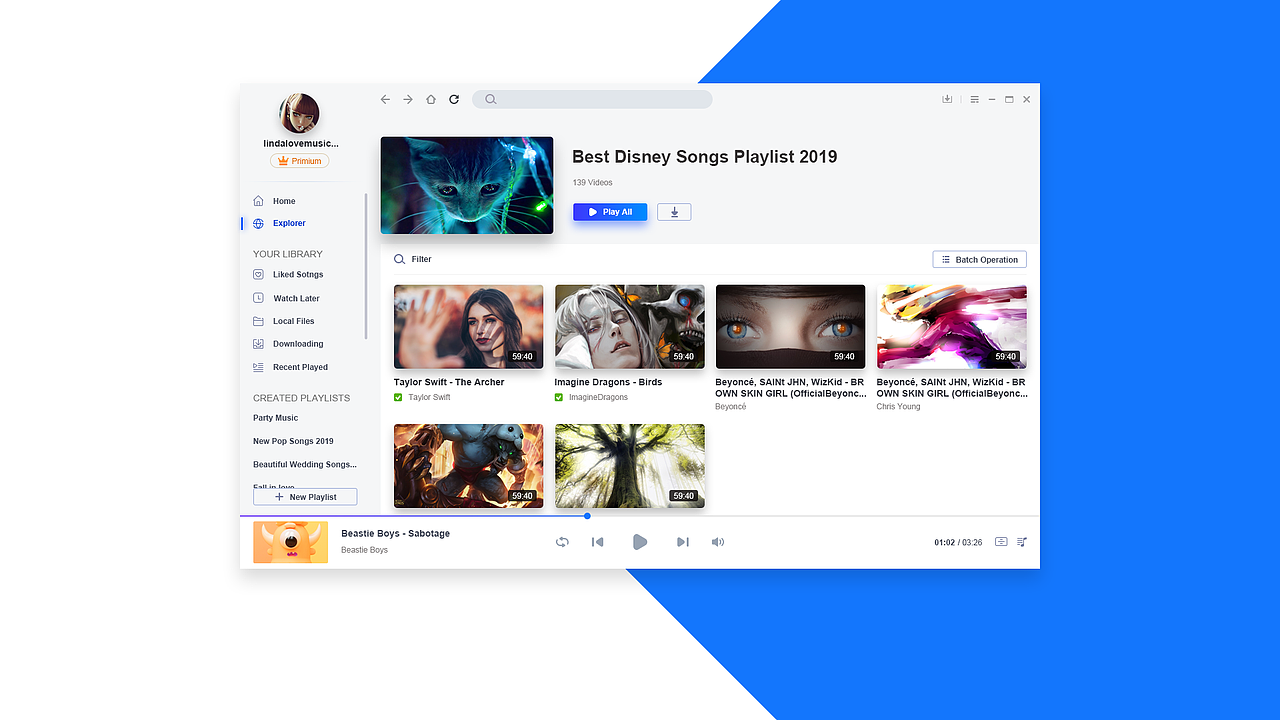Open the hamburger menu in title bar

[x=975, y=99]
